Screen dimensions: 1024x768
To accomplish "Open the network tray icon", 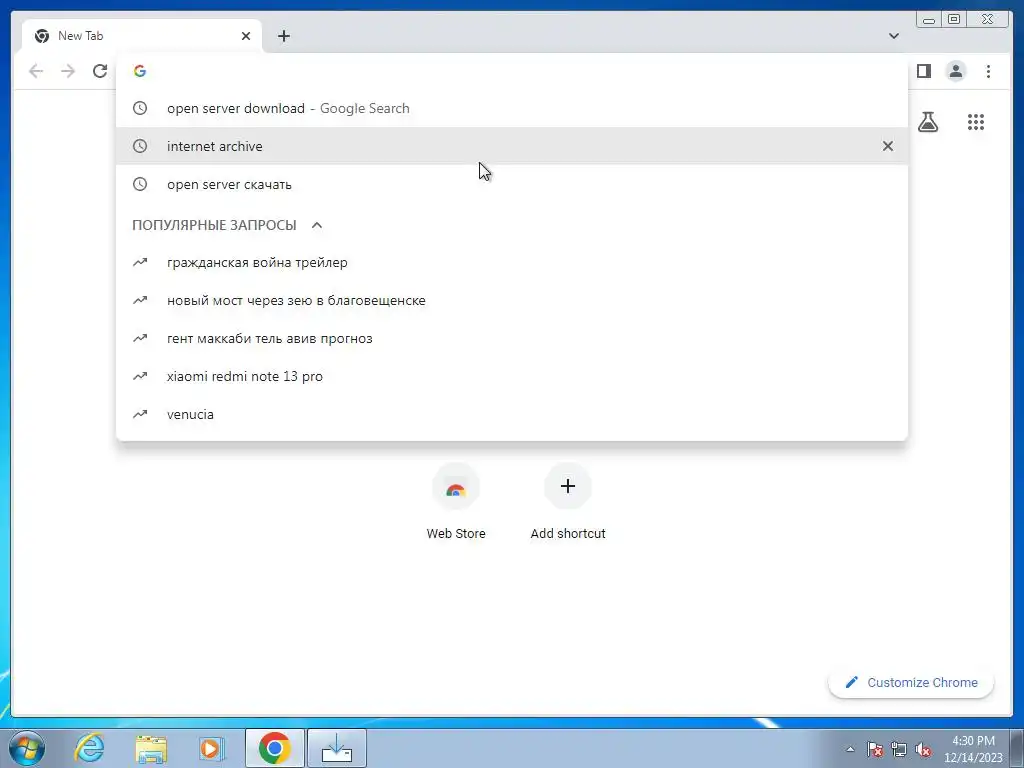I will [x=899, y=749].
